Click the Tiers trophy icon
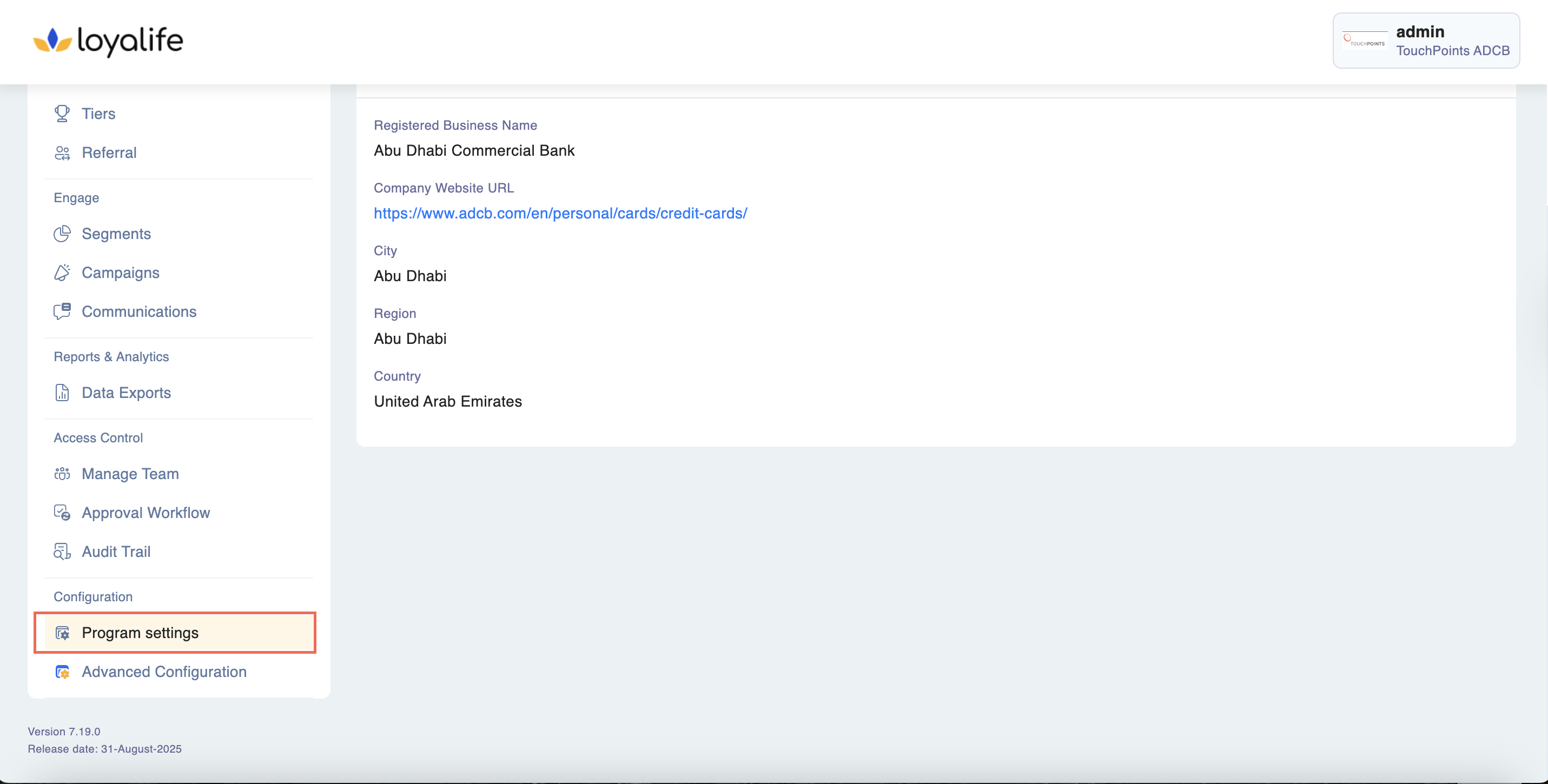 (62, 114)
